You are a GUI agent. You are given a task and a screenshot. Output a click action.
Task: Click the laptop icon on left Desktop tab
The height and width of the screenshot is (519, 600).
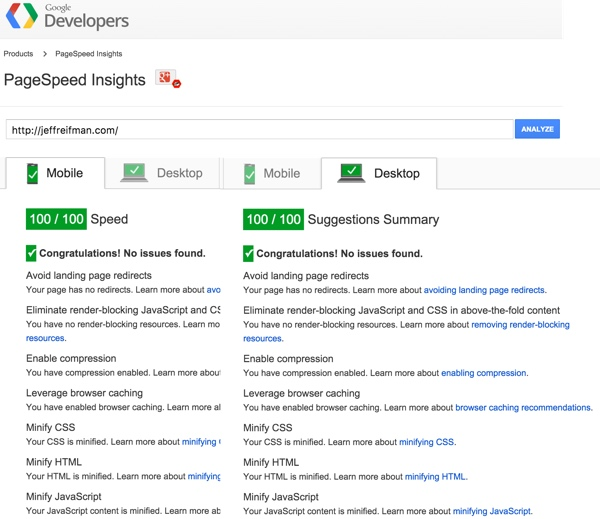pos(134,173)
